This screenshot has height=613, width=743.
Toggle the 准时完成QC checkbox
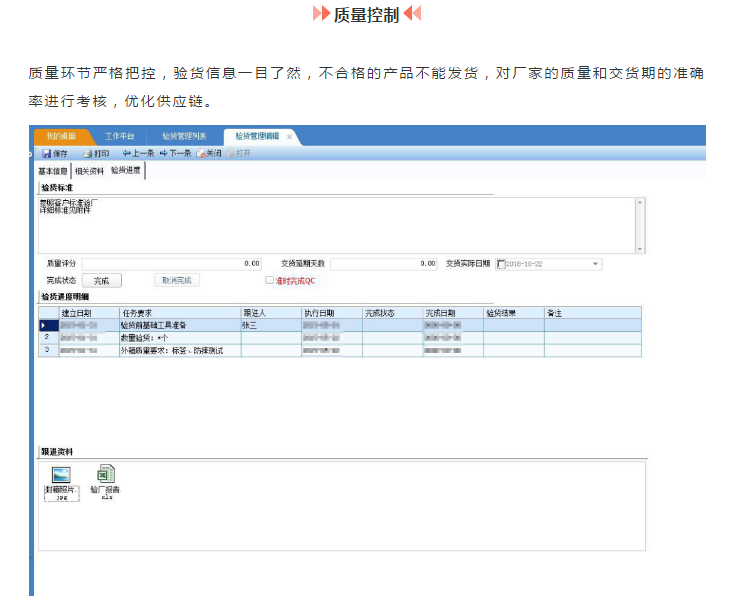point(269,281)
